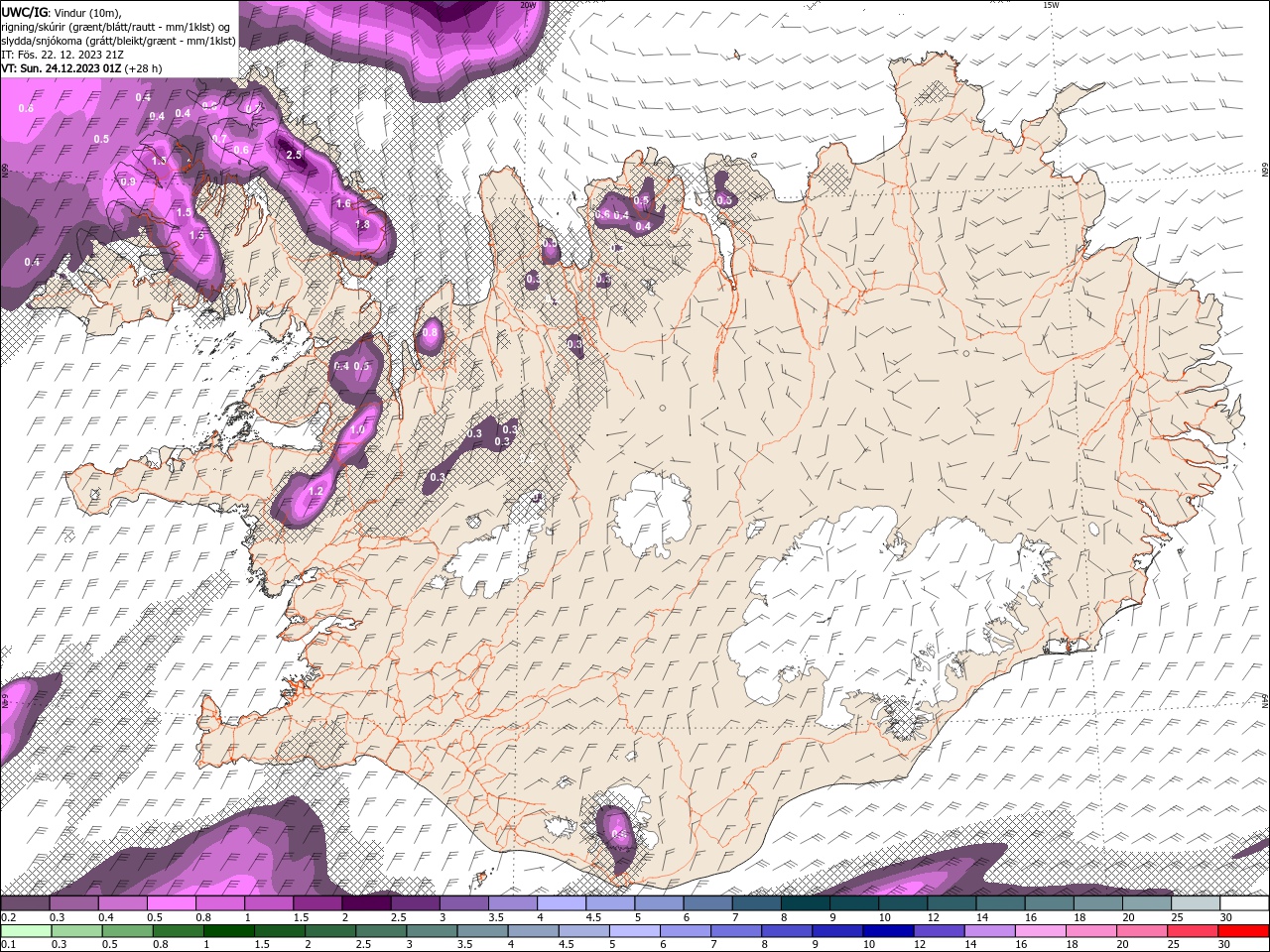Click the dark teal swatch above snow legend '8'
The height and width of the screenshot is (952, 1270).
806,903
